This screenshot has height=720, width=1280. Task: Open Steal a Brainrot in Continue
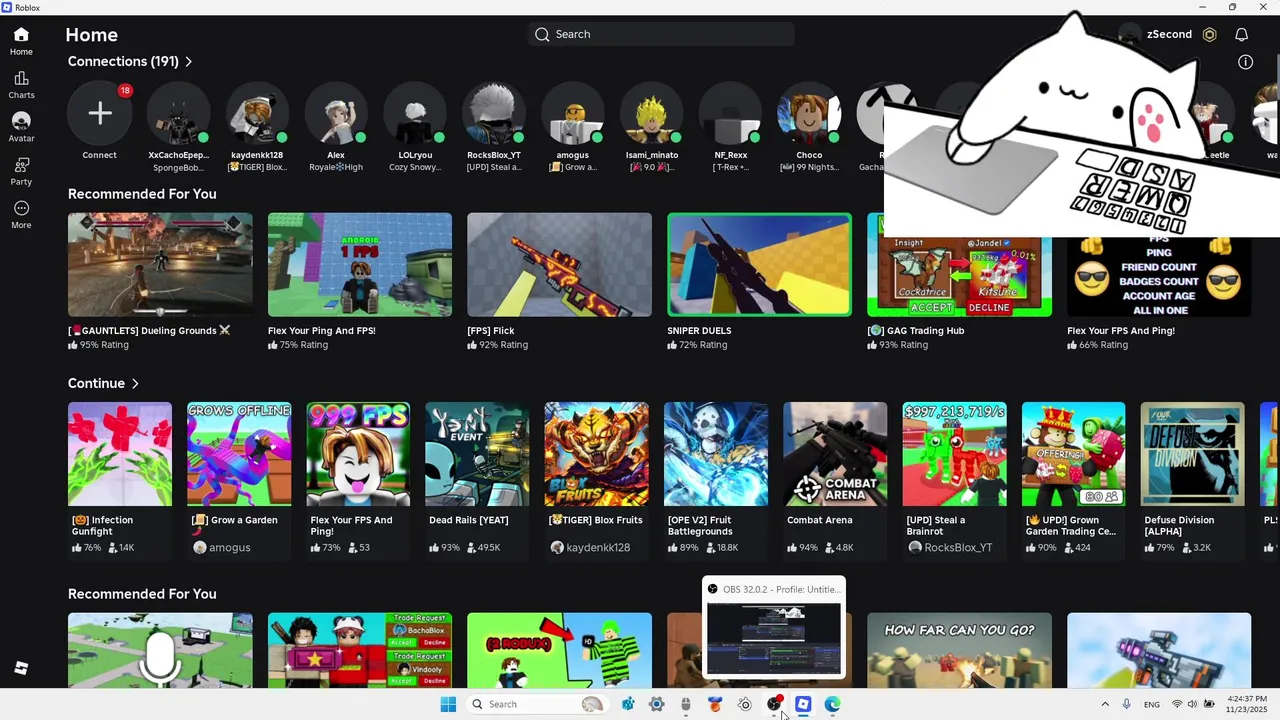[x=954, y=454]
